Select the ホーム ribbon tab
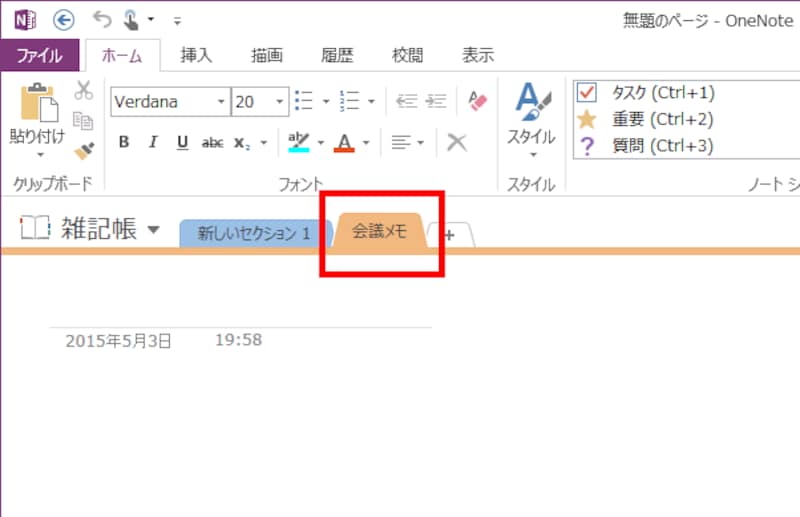The width and height of the screenshot is (800, 517). [x=122, y=55]
